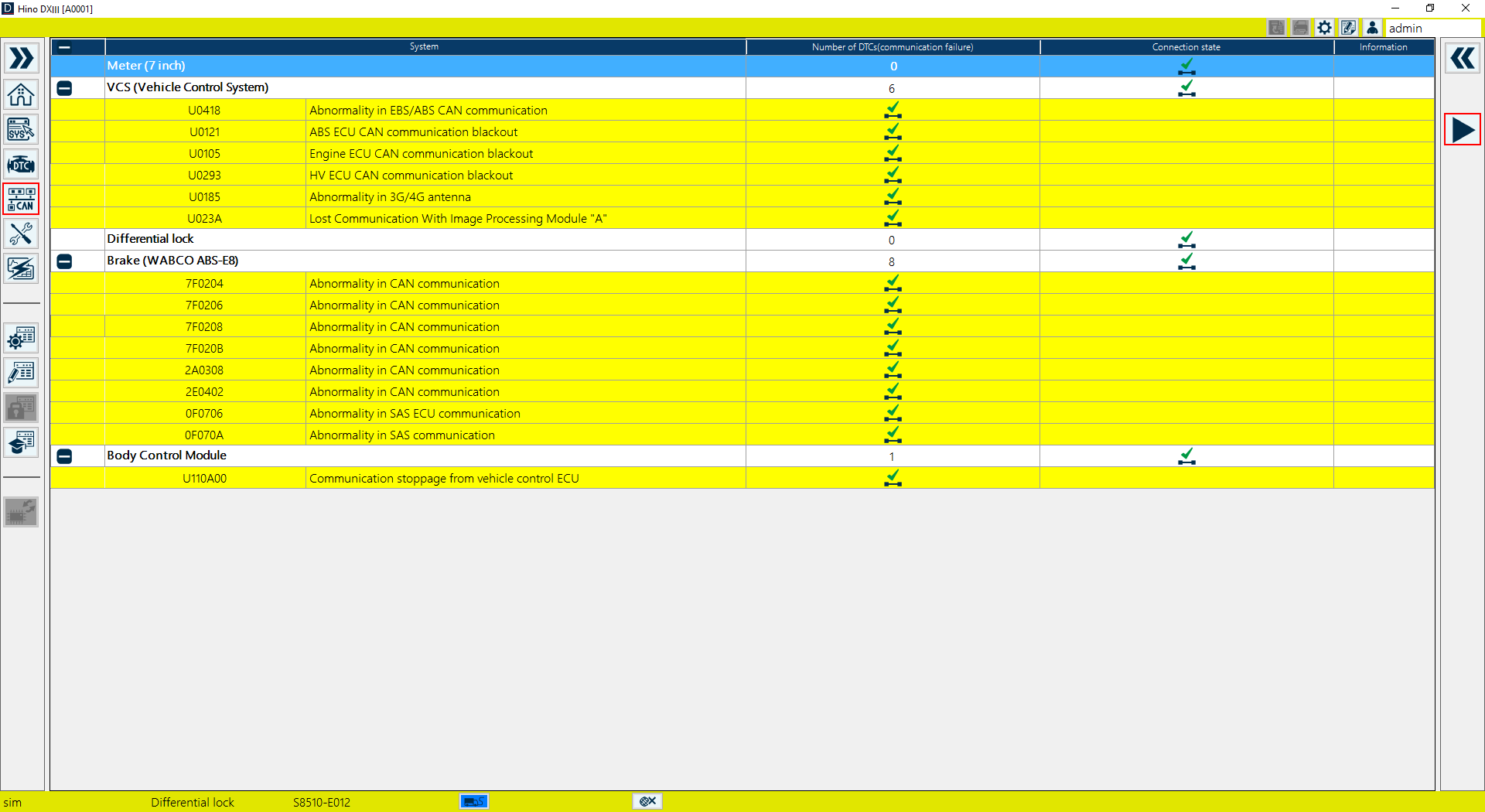Screen dimensions: 1485x812
Task: Click the user account icon
Action: [1372, 28]
